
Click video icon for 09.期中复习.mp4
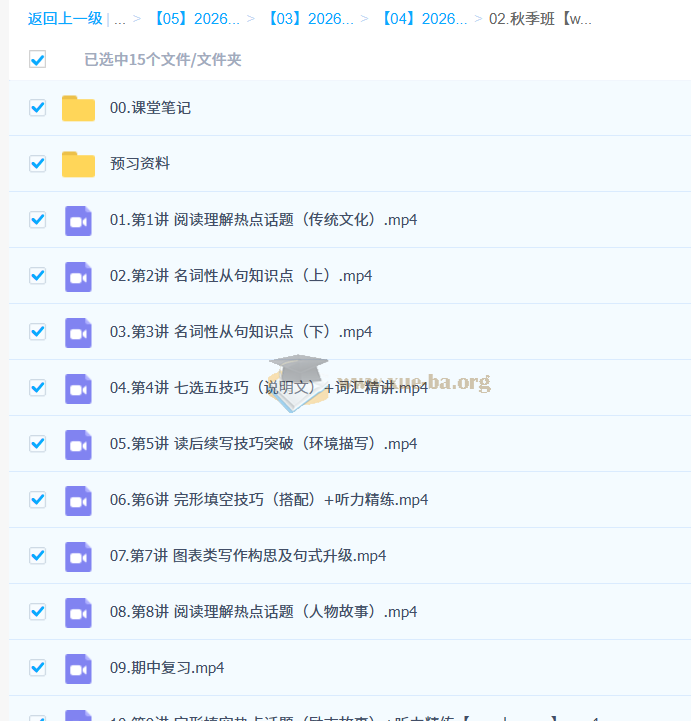tap(78, 668)
